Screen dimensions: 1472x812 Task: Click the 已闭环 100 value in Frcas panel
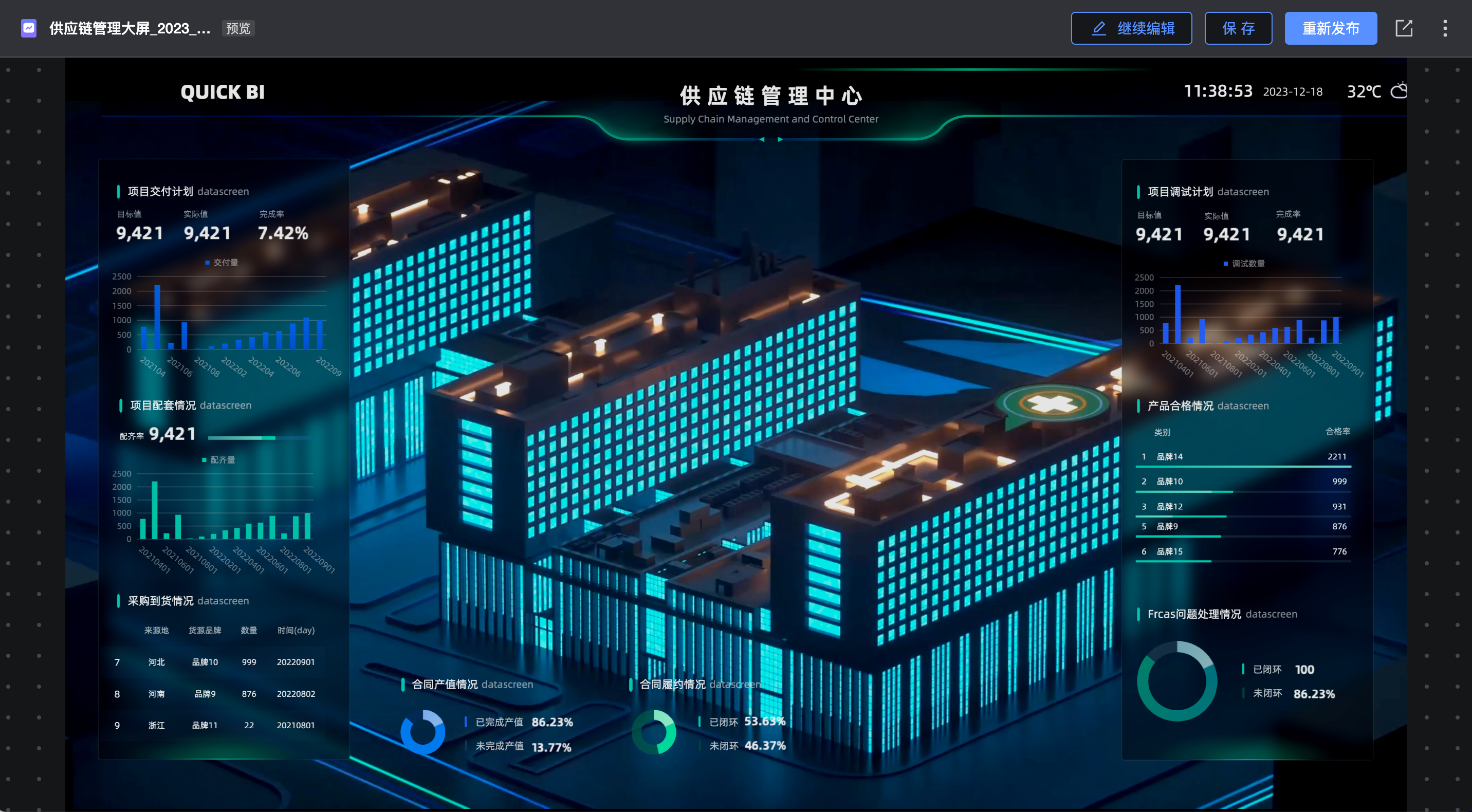tap(1304, 669)
